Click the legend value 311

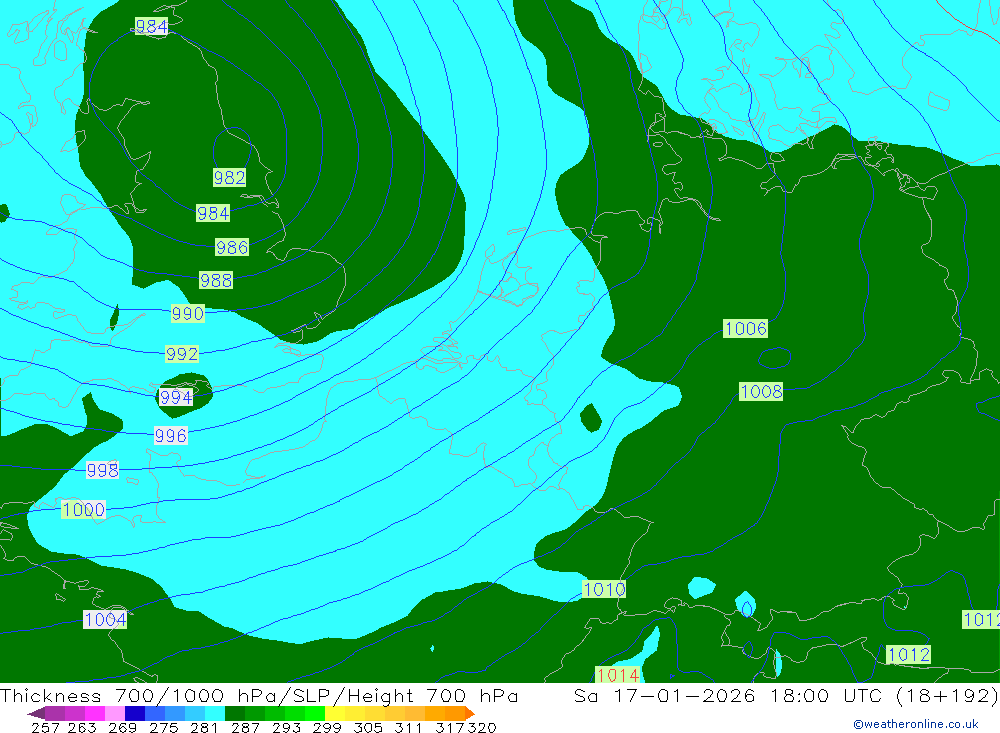tap(408, 727)
